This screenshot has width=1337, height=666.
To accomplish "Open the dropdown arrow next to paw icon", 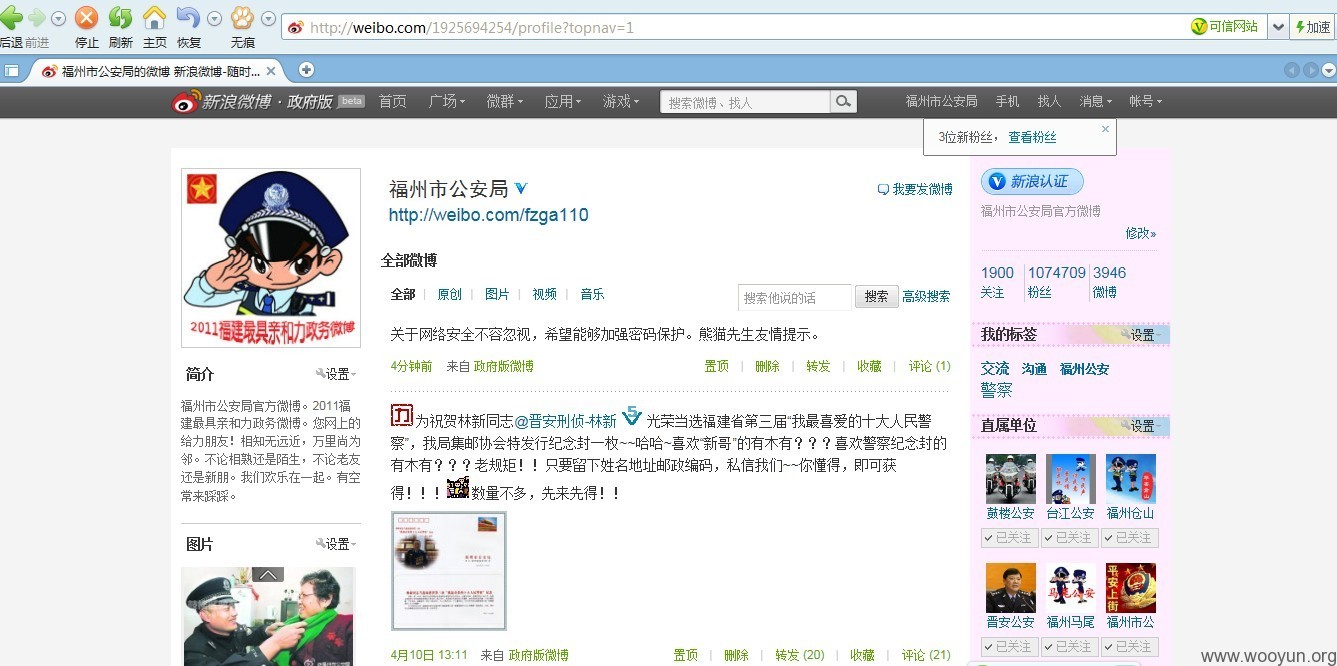I will [x=268, y=19].
